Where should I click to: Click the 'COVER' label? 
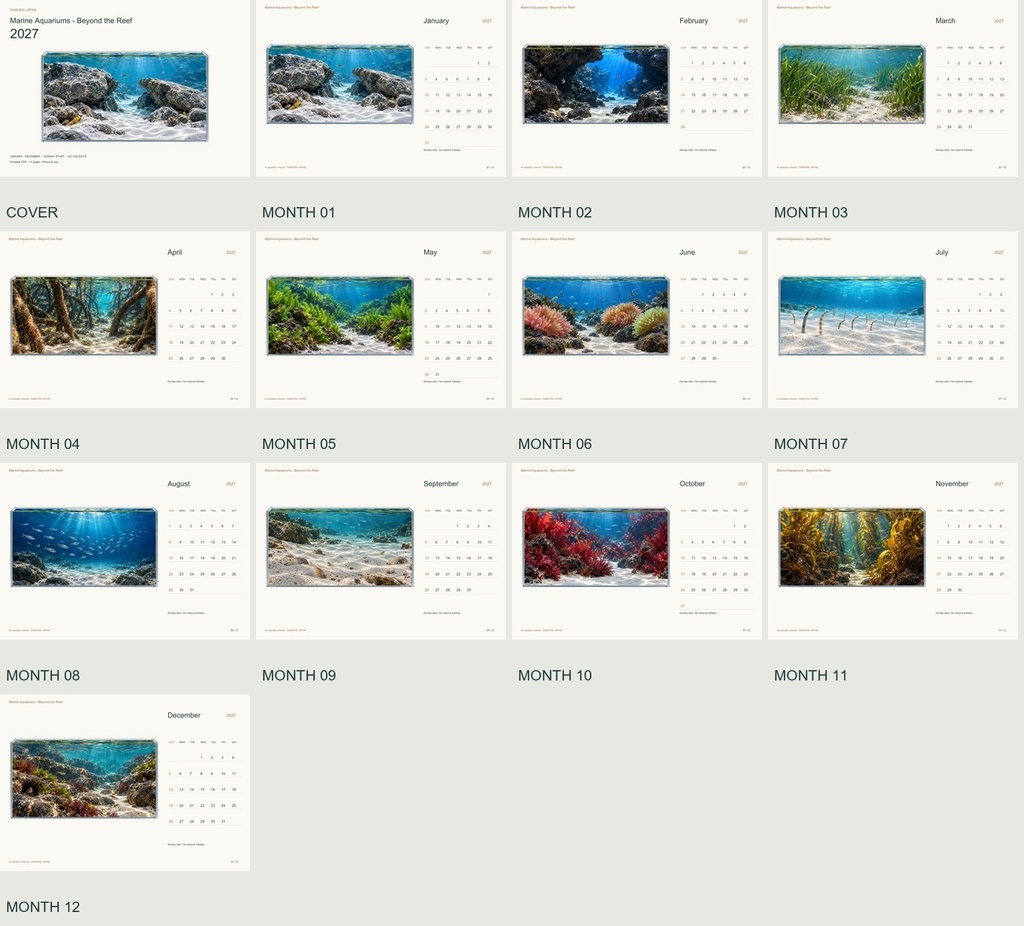tap(32, 212)
